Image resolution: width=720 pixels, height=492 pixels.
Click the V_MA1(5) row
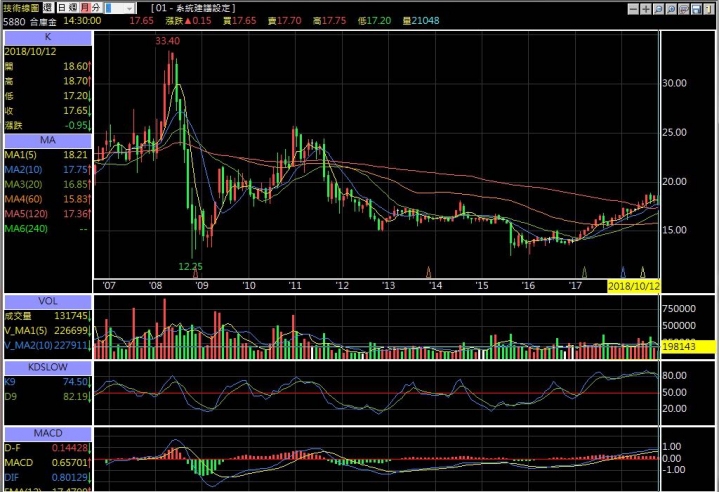48,331
